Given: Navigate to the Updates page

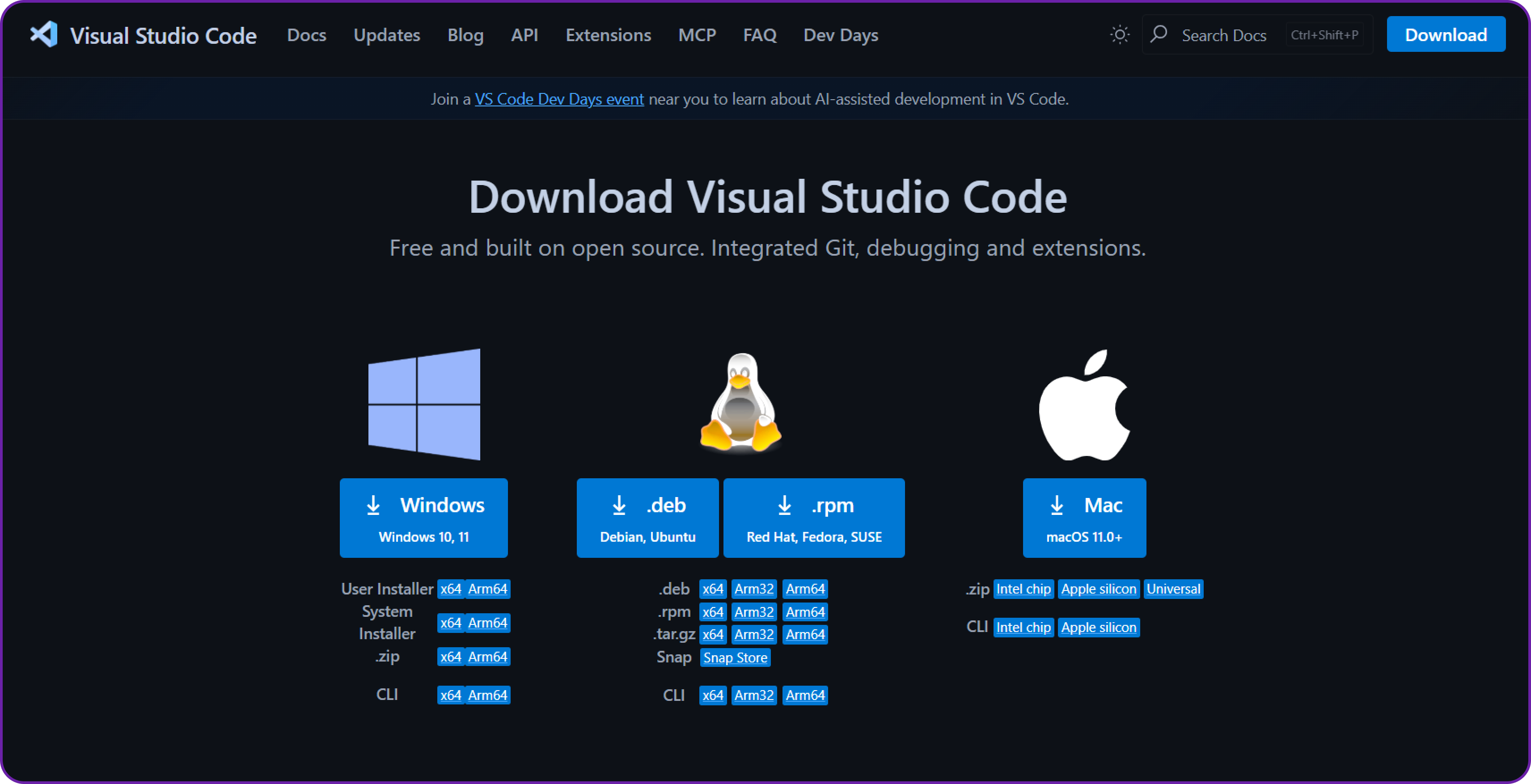Looking at the screenshot, I should 386,35.
